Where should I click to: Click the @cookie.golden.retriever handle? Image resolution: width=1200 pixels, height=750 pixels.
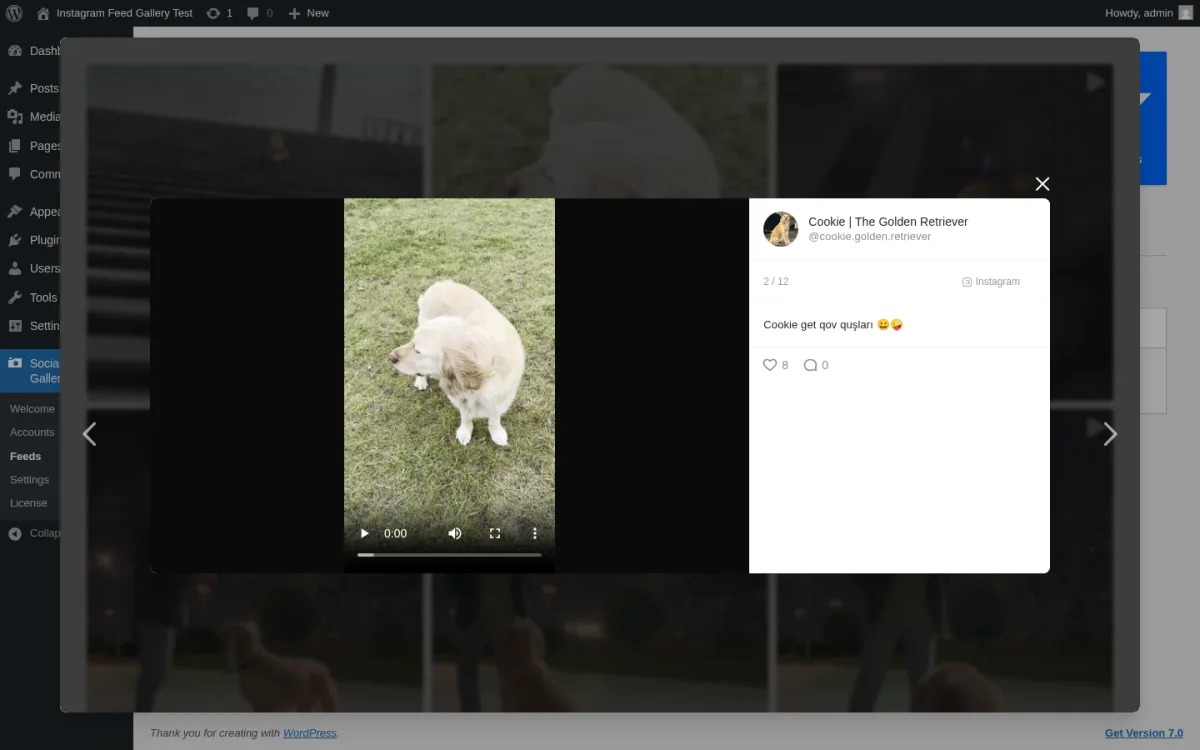[x=869, y=237]
